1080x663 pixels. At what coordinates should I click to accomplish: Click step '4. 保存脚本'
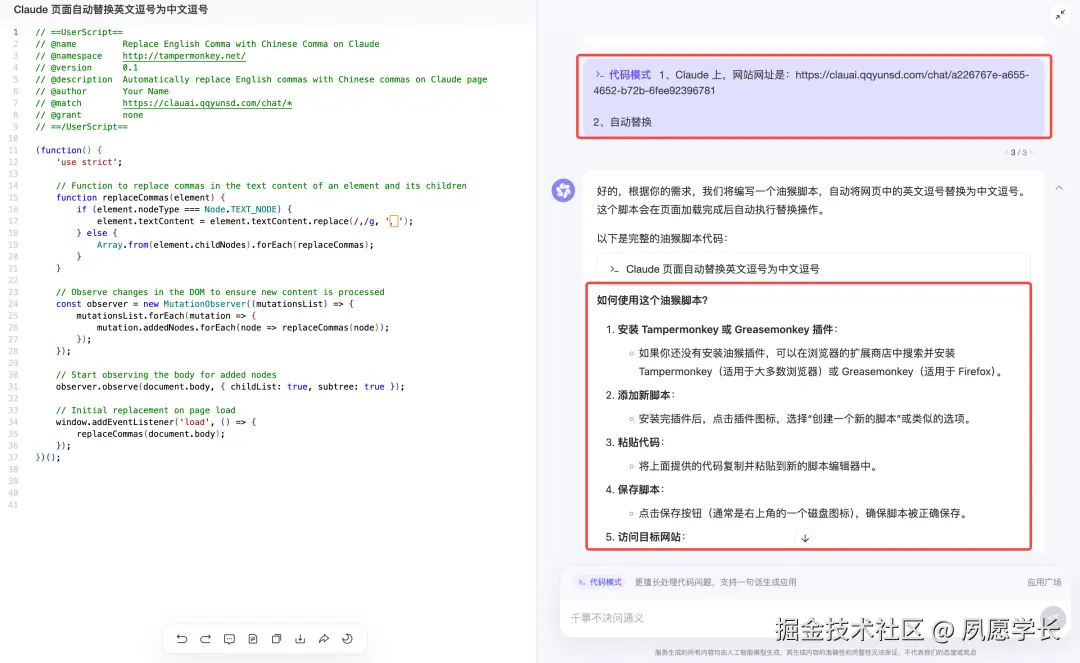634,490
